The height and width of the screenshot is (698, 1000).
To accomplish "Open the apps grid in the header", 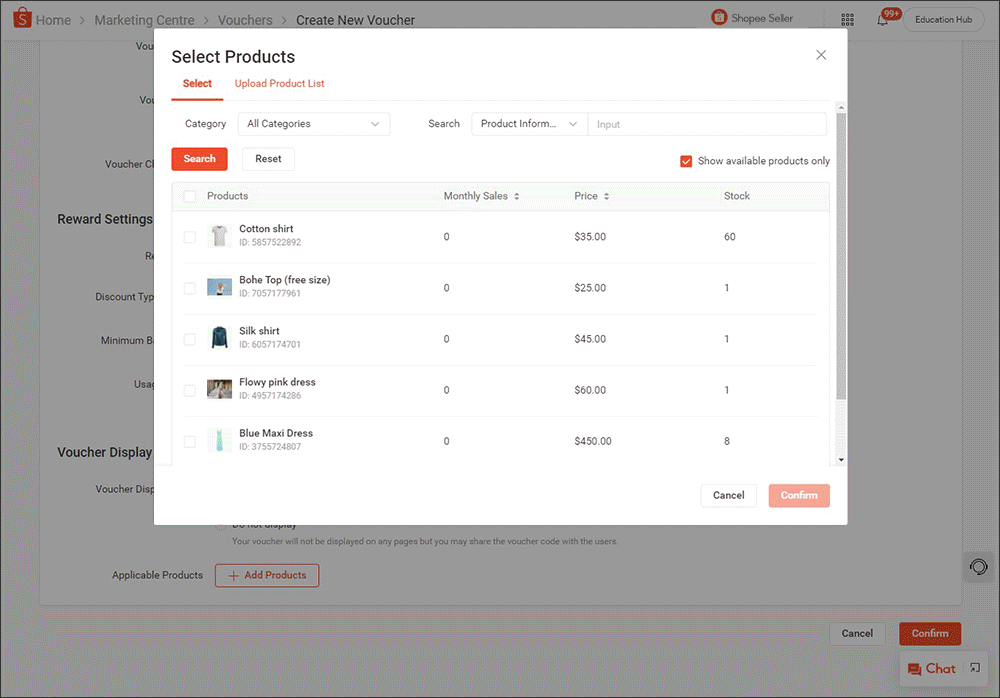I will 847,19.
